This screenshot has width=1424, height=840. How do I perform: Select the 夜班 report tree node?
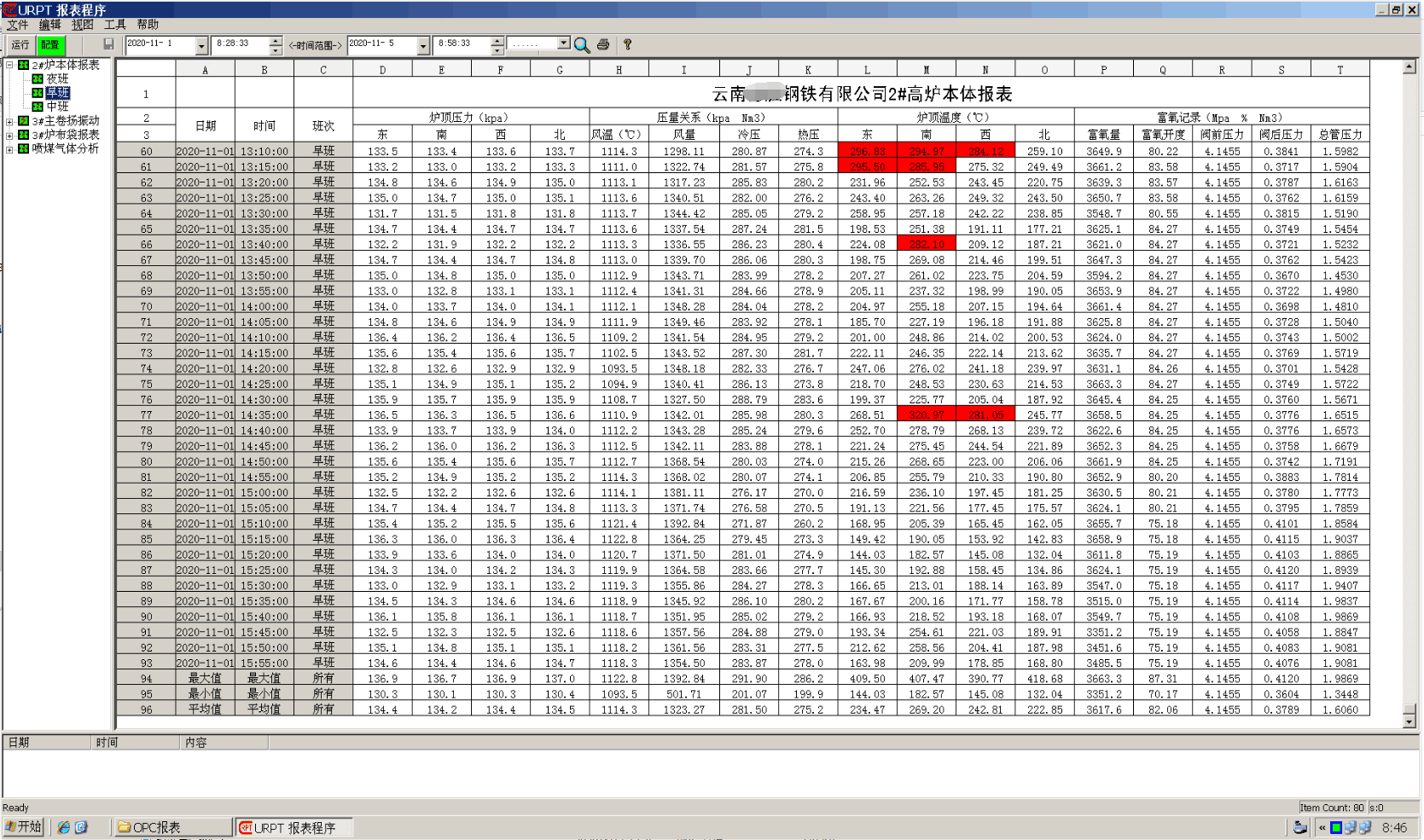(57, 78)
